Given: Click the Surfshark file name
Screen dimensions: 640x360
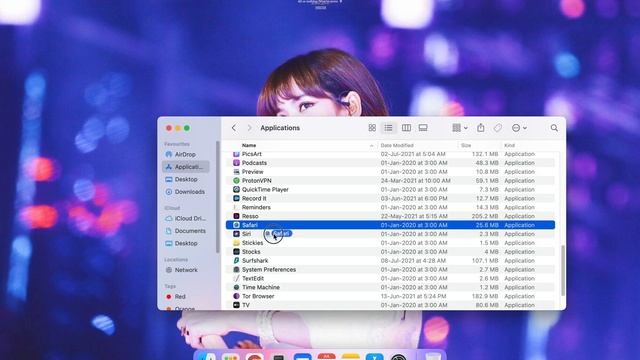Looking at the screenshot, I should pyautogui.click(x=255, y=260).
